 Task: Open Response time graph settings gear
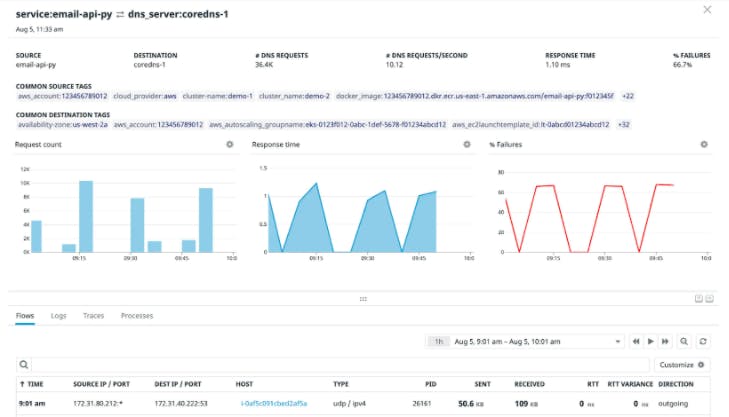[x=466, y=145]
